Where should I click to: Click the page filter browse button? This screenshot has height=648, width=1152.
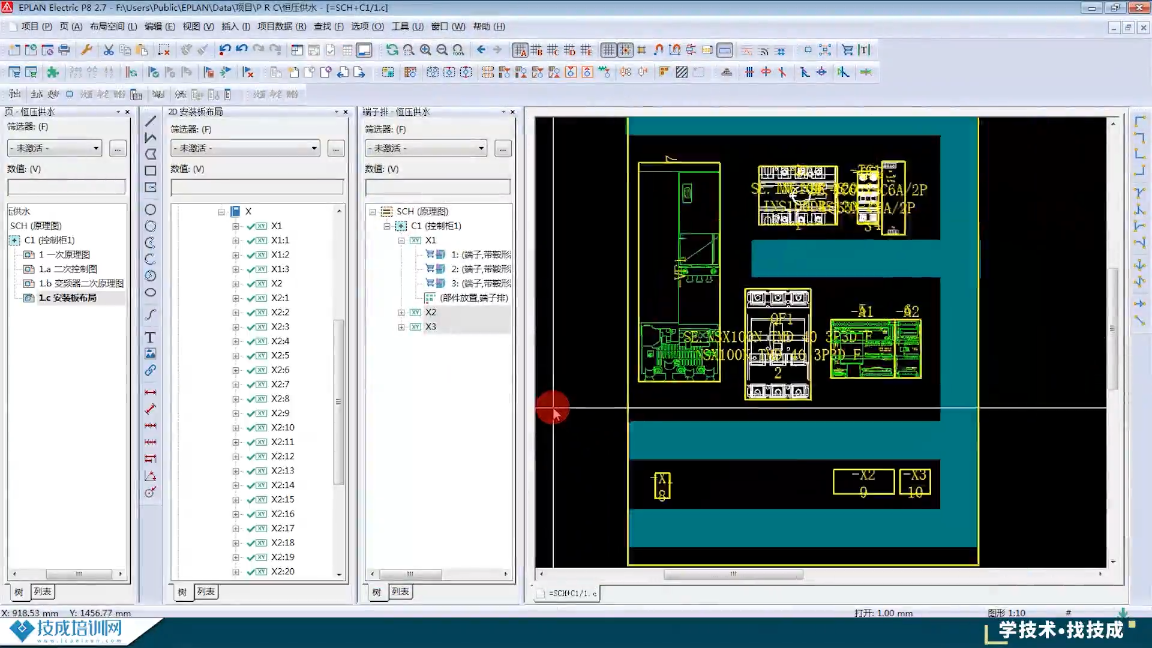[x=118, y=148]
